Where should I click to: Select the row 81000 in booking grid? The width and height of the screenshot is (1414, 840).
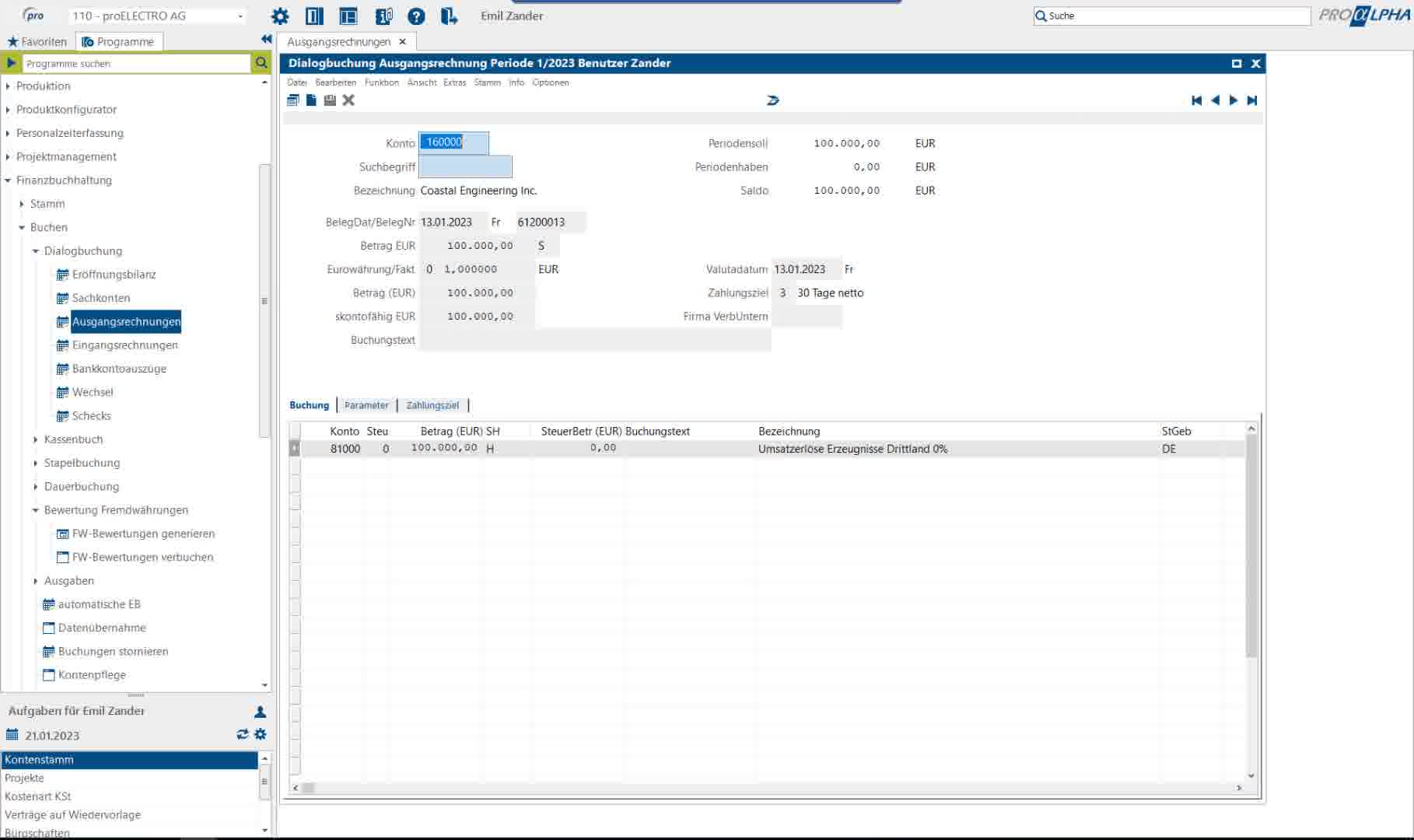click(x=768, y=449)
